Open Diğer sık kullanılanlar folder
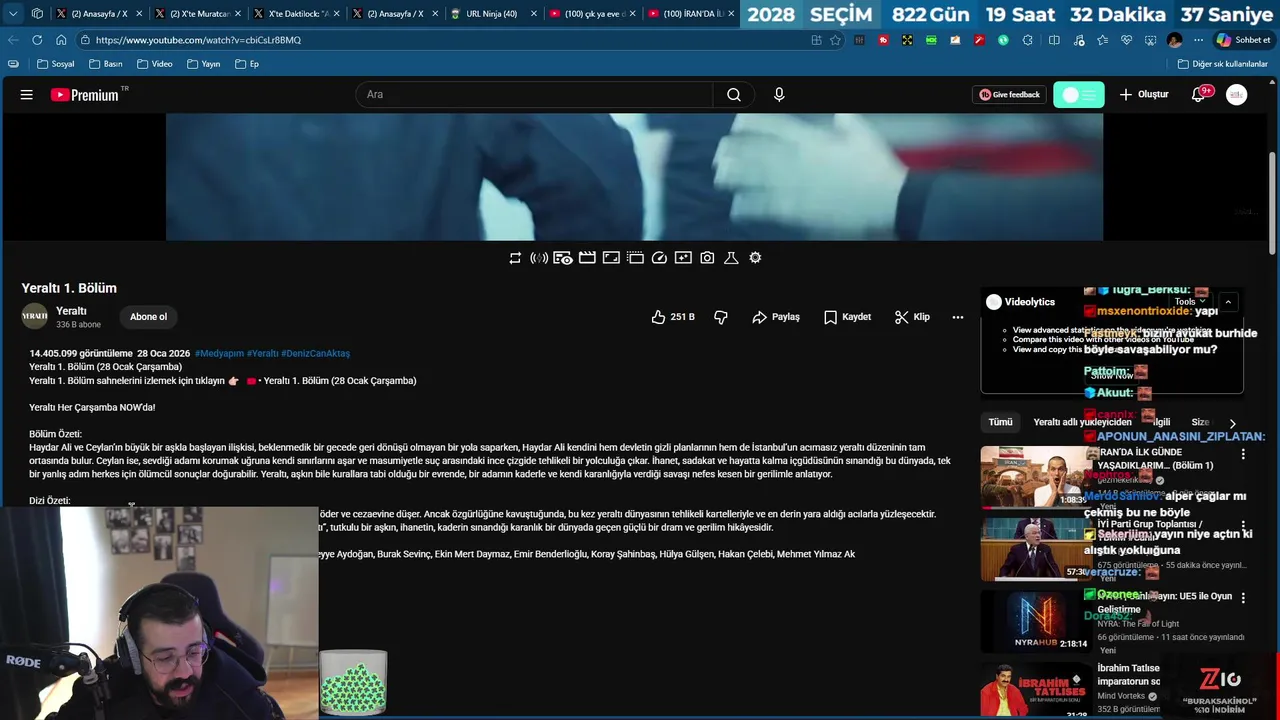Image resolution: width=1280 pixels, height=720 pixels. click(x=1222, y=64)
